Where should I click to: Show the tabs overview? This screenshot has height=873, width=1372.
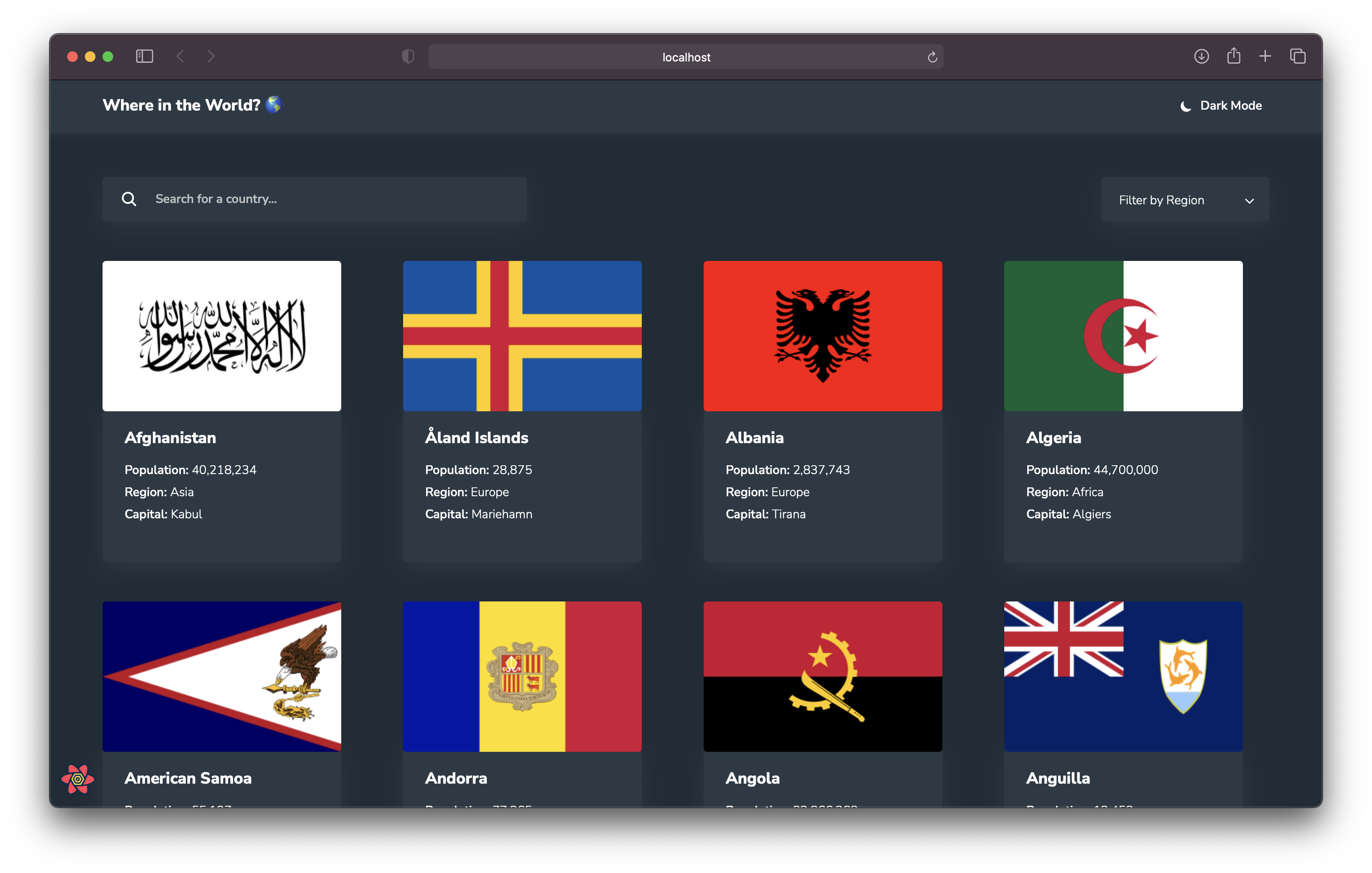pyautogui.click(x=1298, y=57)
